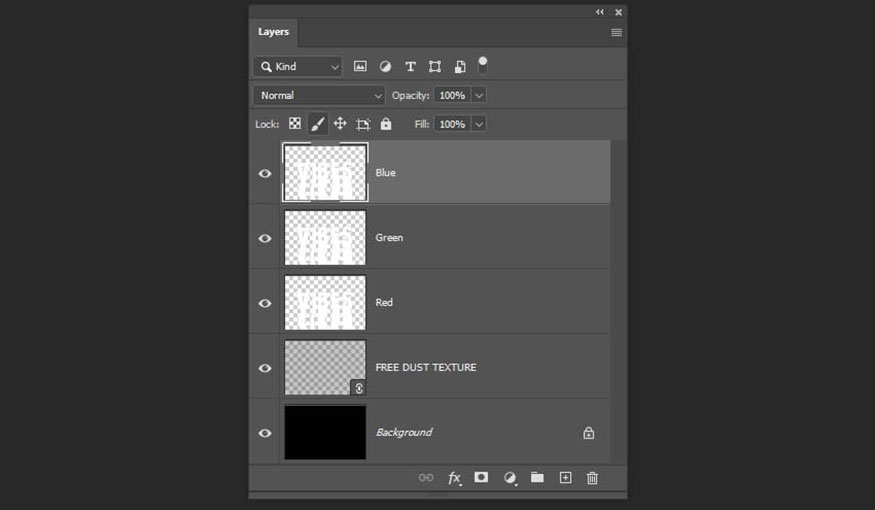The height and width of the screenshot is (510, 875).
Task: Hide the Background layer
Action: [265, 433]
